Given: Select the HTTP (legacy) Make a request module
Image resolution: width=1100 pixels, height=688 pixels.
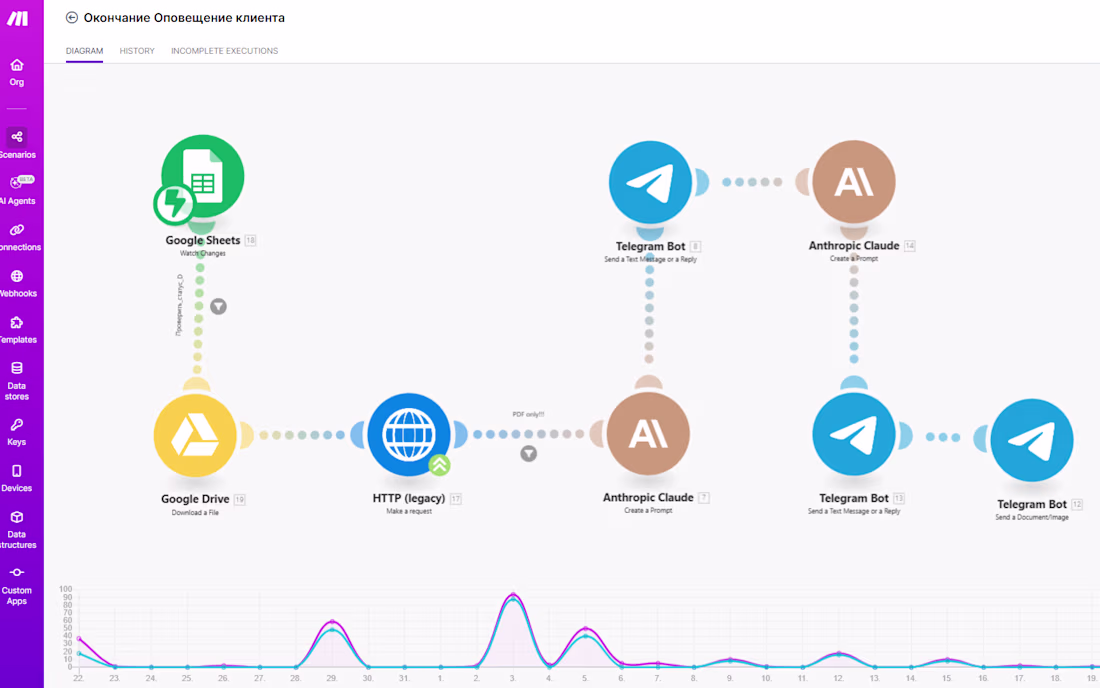Looking at the screenshot, I should coord(409,434).
